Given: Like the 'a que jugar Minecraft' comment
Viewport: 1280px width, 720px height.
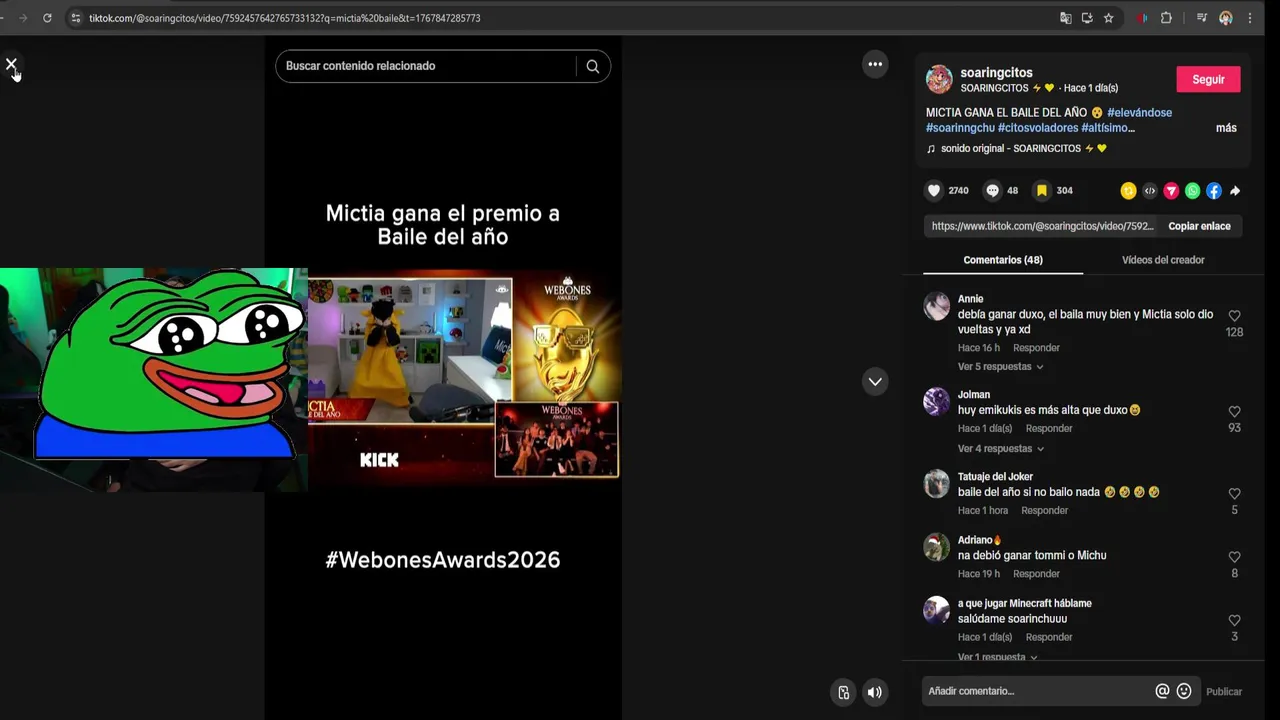Looking at the screenshot, I should 1234,620.
